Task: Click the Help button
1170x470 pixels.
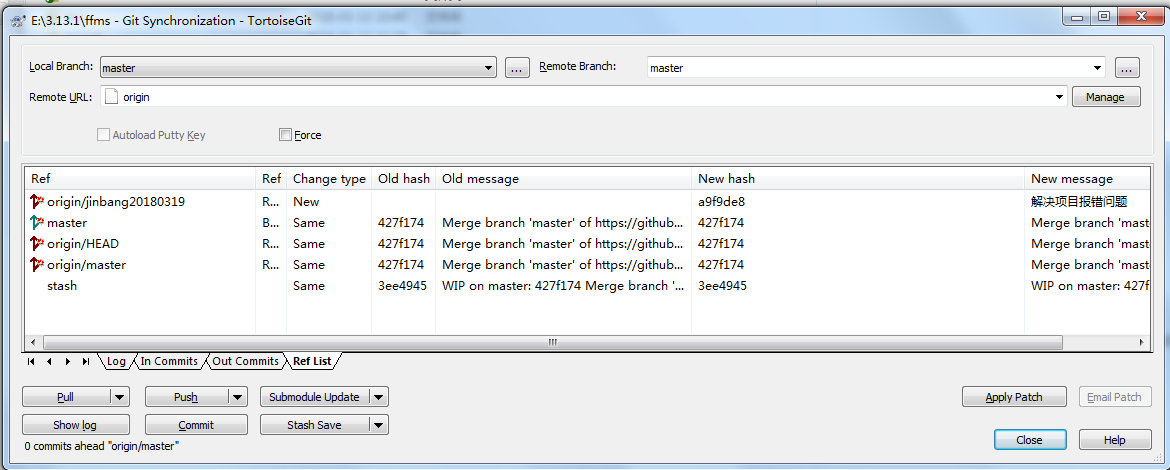Action: [x=1114, y=440]
